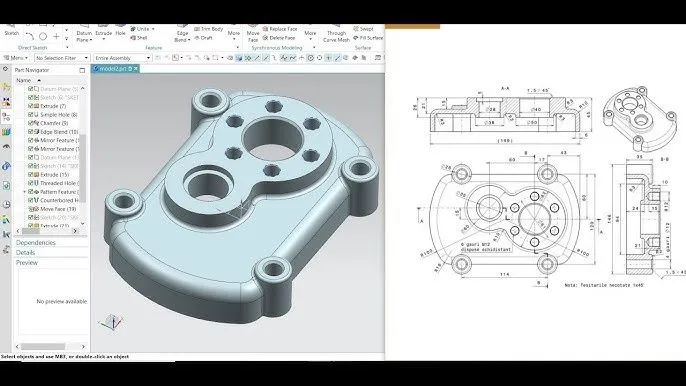Open the Web Browser globe sidebar icon
The height and width of the screenshot is (386, 686).
click(x=6, y=166)
